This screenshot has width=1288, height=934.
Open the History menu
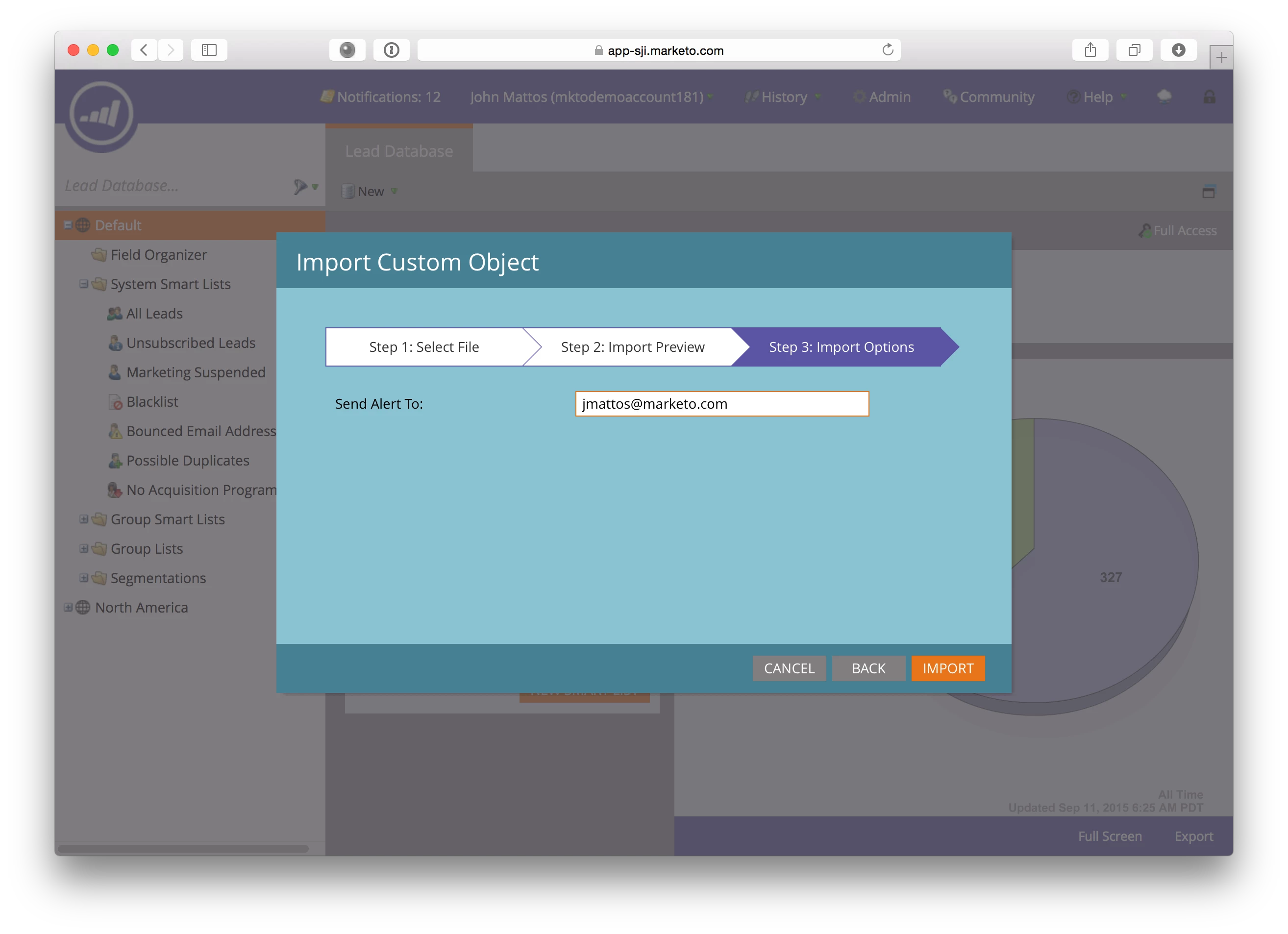click(x=783, y=97)
